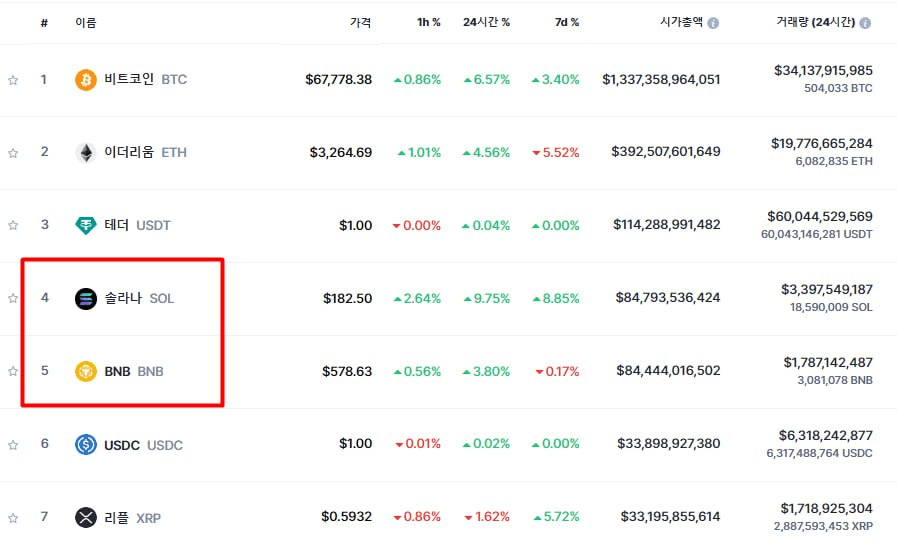Sort by the 24시간 % column header
Image resolution: width=897 pixels, height=549 pixels.
pyautogui.click(x=486, y=22)
